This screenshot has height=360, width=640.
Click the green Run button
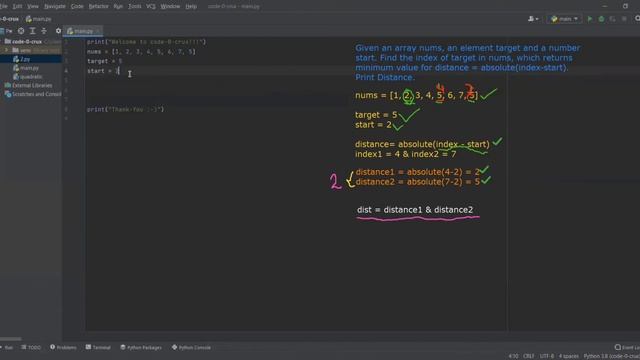(x=589, y=19)
